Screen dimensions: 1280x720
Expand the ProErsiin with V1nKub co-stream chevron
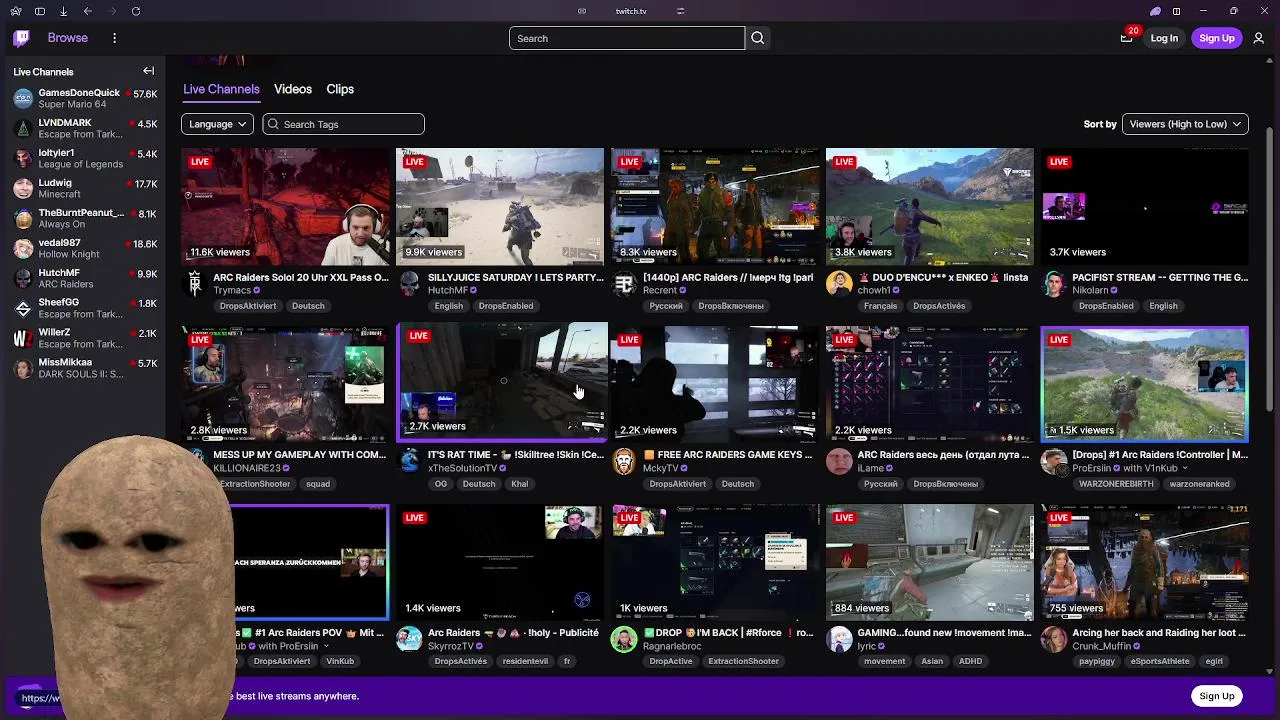coord(1185,468)
